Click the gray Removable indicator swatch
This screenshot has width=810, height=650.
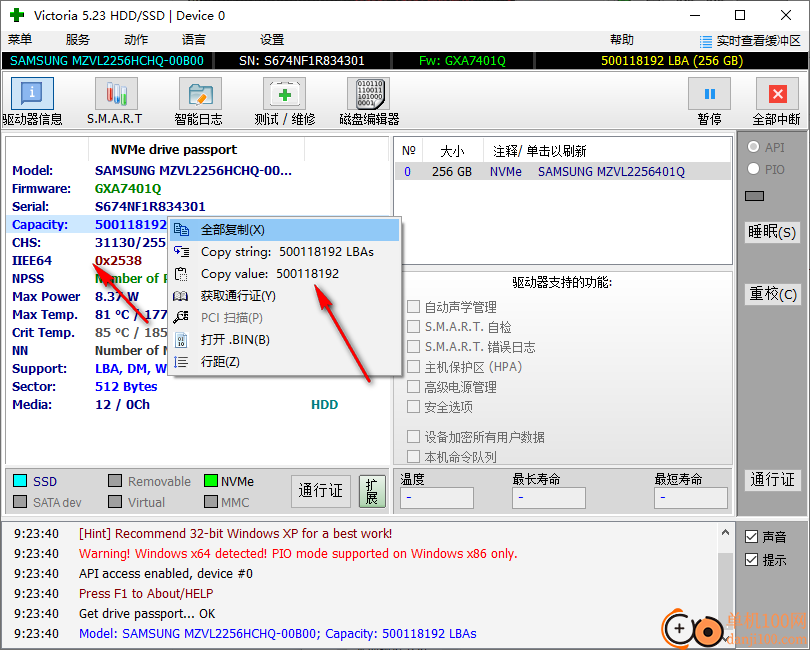115,481
